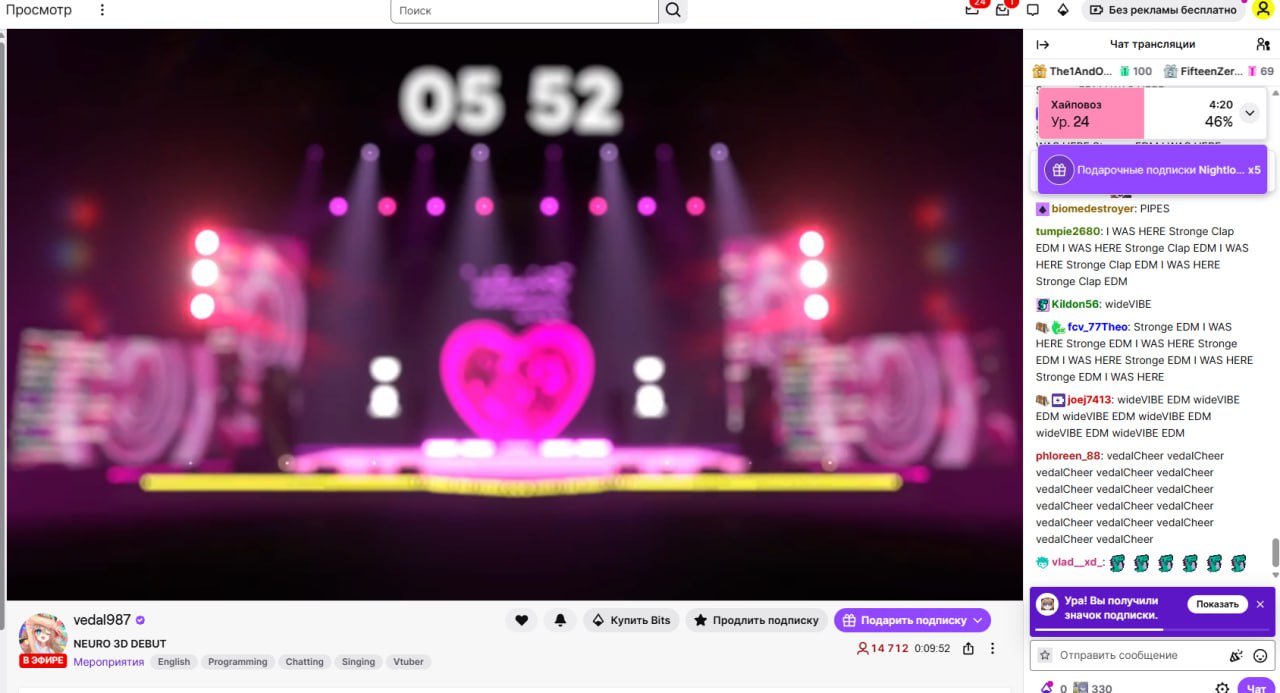1280x693 pixels.
Task: Collapse the Hype Train Ур. 24 panel
Action: tap(1249, 113)
